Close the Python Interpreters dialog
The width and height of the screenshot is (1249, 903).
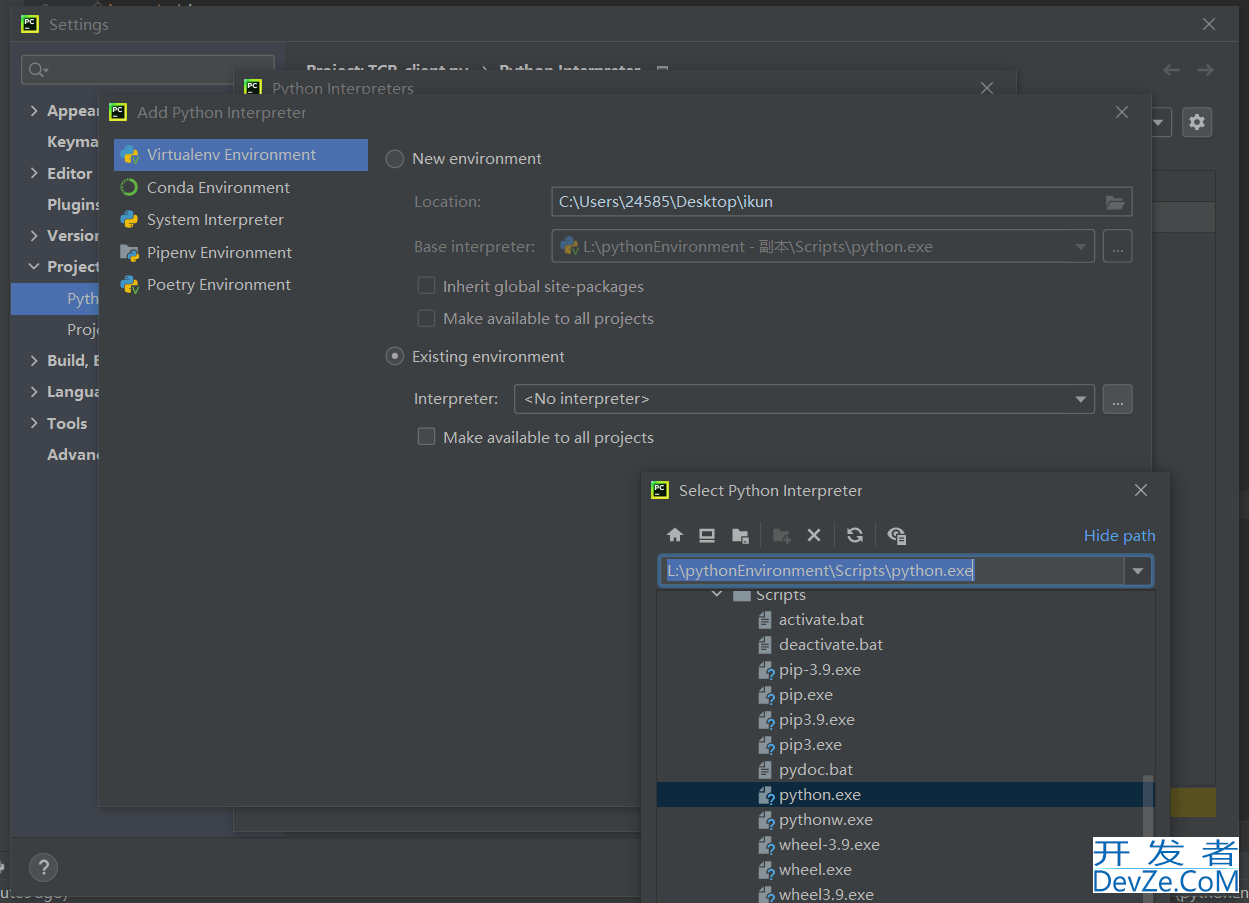click(987, 88)
